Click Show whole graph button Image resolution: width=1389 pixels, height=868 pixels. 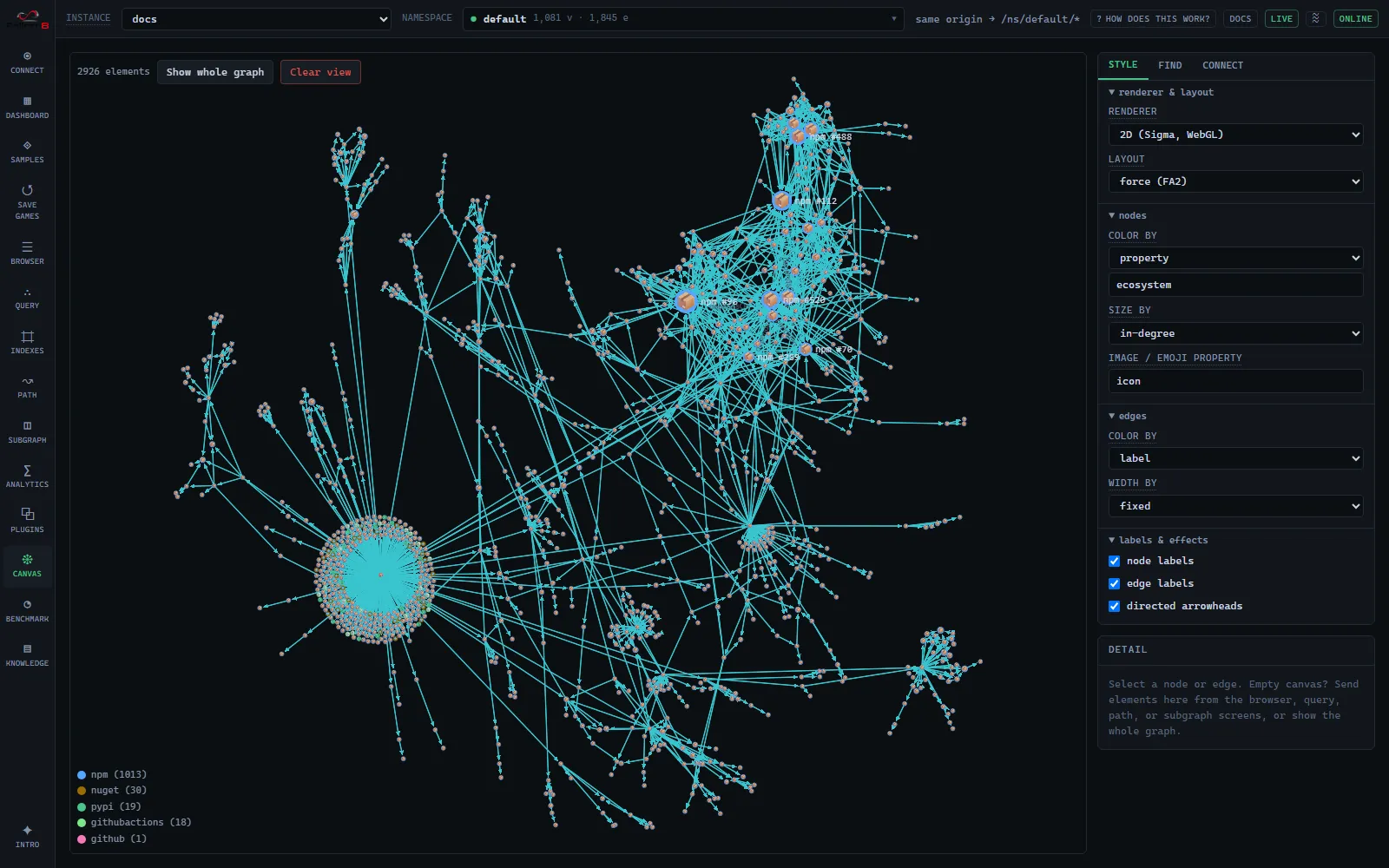tap(215, 72)
